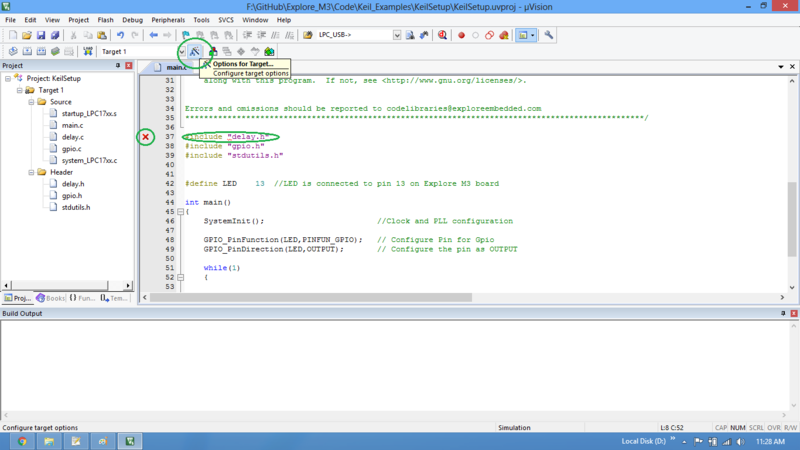Paste from clipboard toolbar icon
This screenshot has width=800, height=450.
(x=102, y=35)
